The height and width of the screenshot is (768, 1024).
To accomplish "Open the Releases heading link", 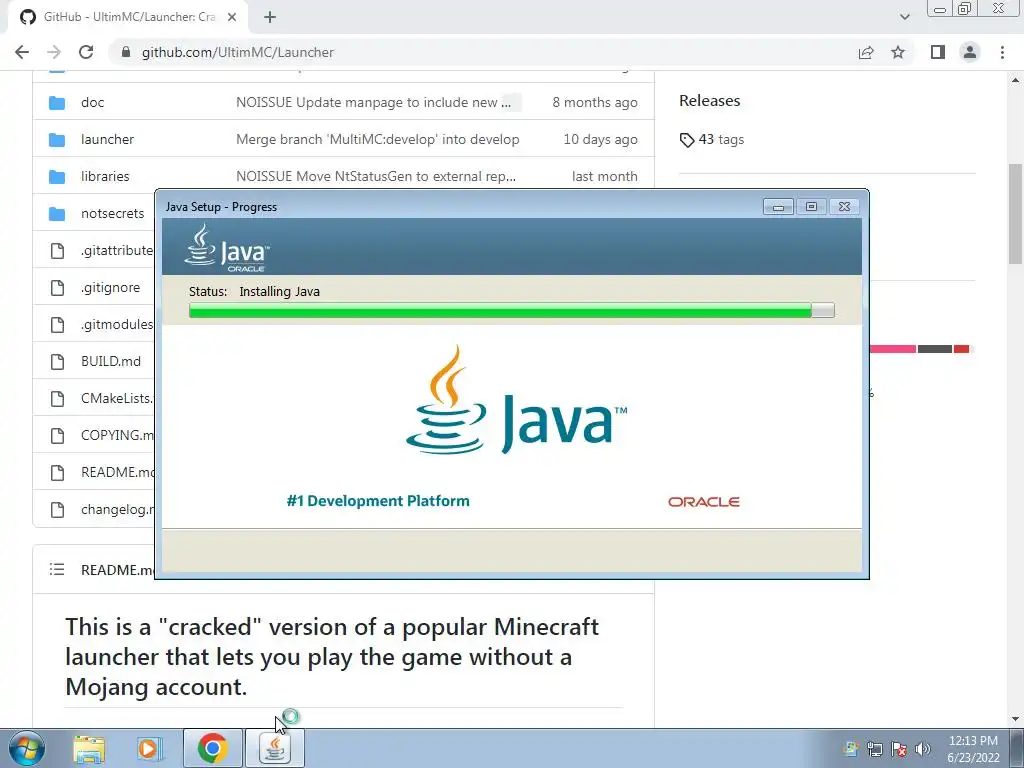I will 709,101.
